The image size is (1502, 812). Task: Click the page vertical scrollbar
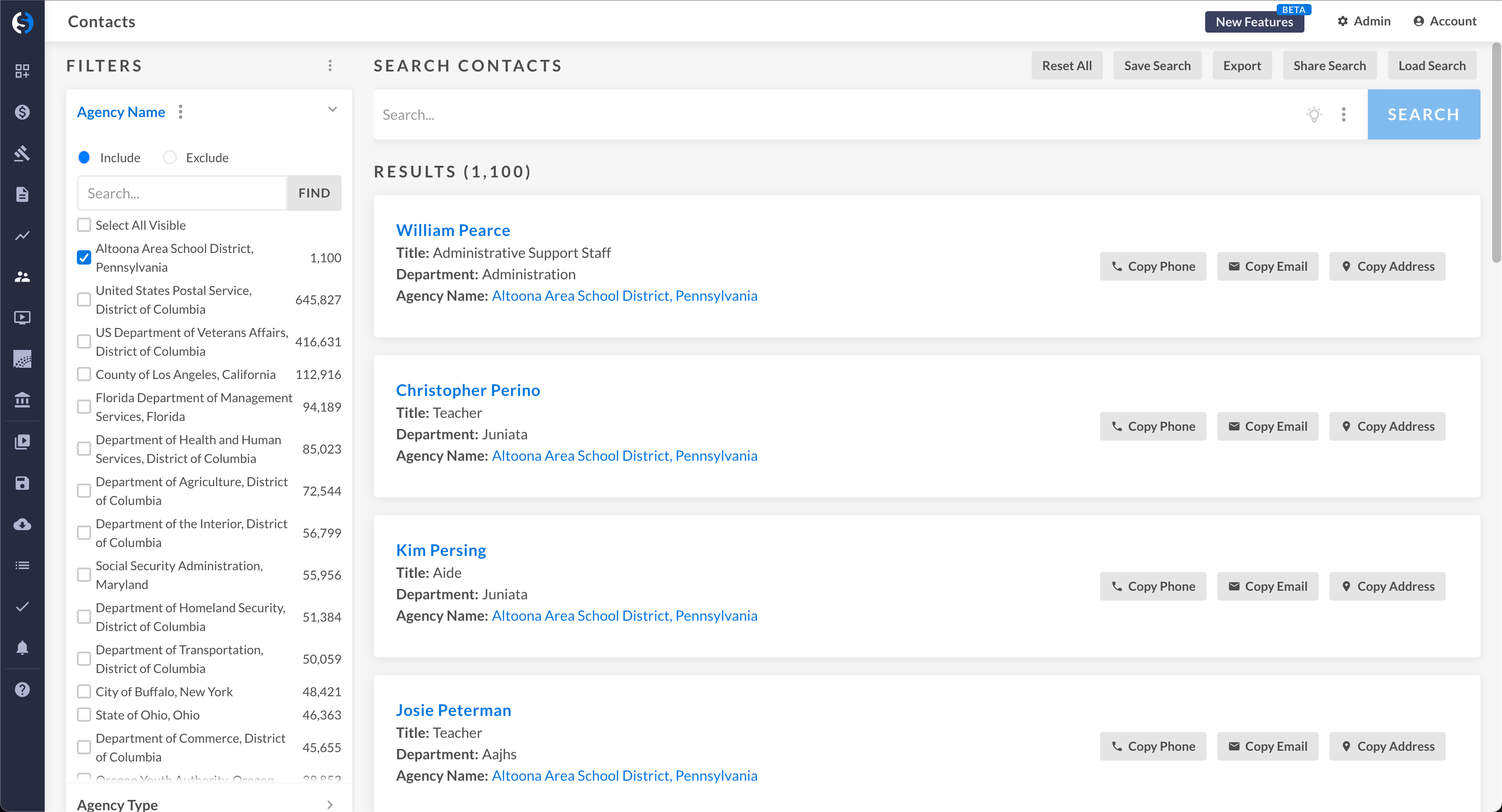pos(1496,151)
